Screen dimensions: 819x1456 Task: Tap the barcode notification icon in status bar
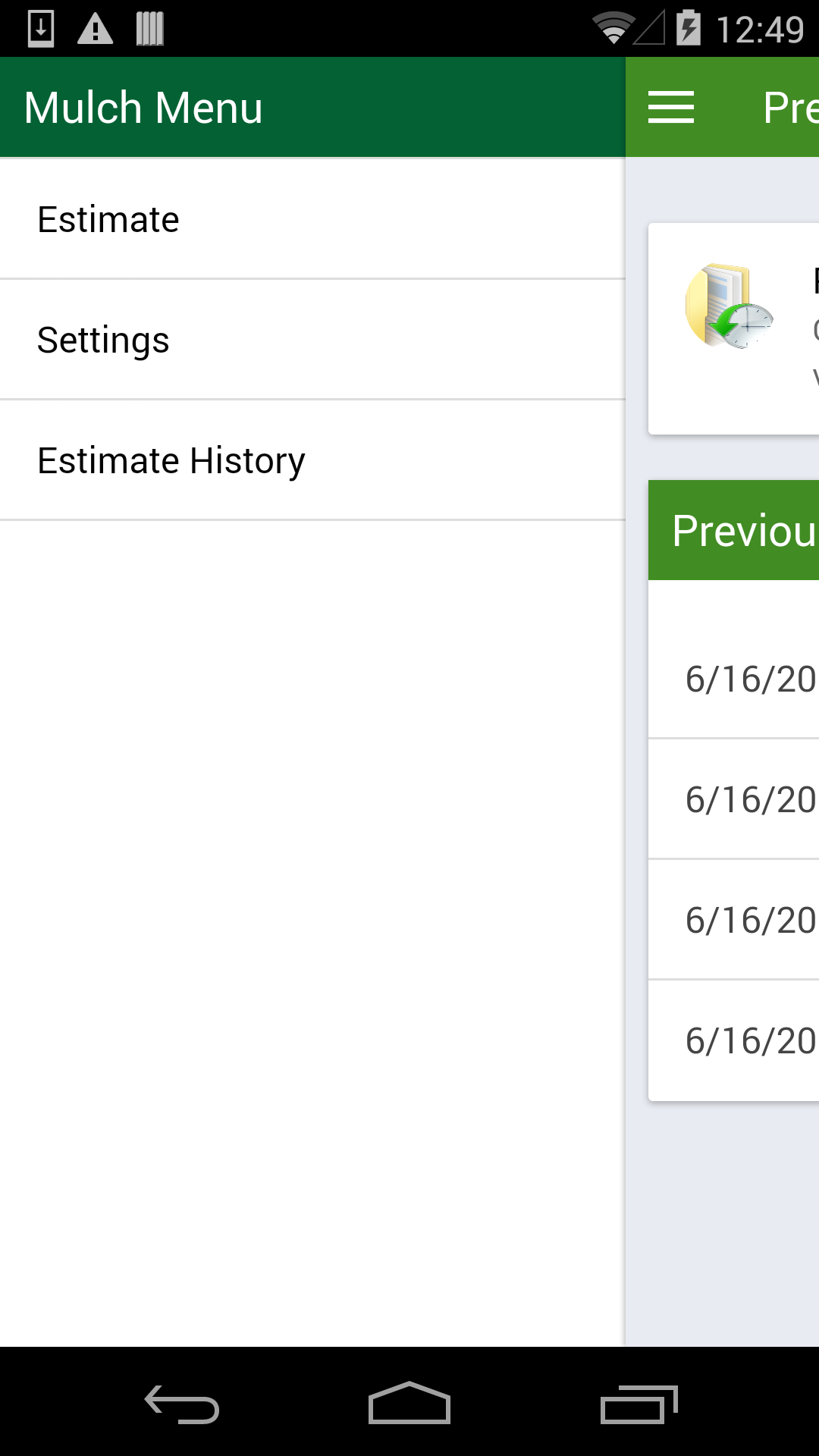point(149,29)
